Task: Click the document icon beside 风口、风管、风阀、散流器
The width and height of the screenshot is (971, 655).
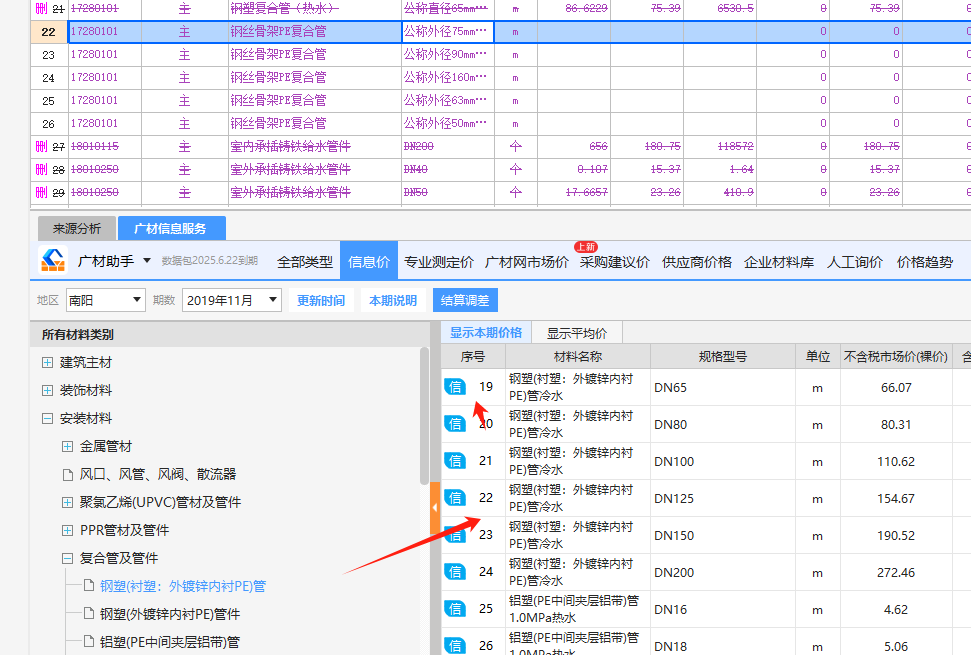Action: (68, 475)
